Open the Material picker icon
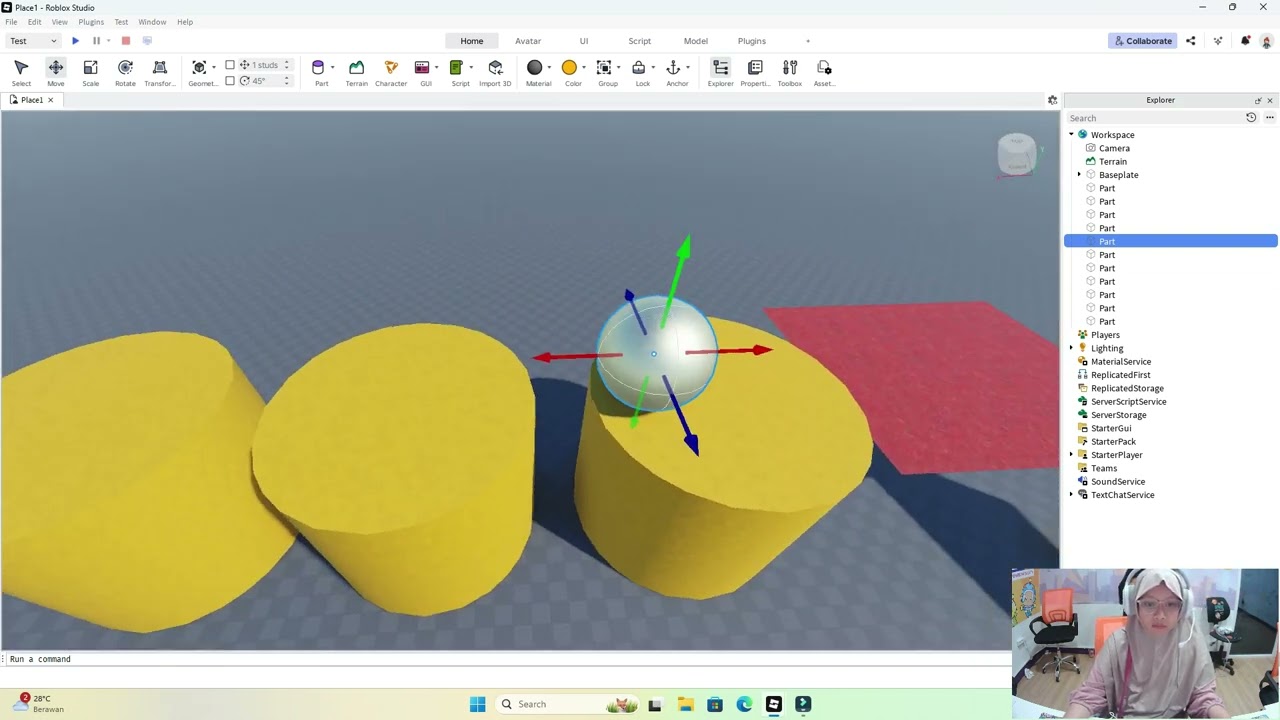This screenshot has height=720, width=1280. (535, 67)
